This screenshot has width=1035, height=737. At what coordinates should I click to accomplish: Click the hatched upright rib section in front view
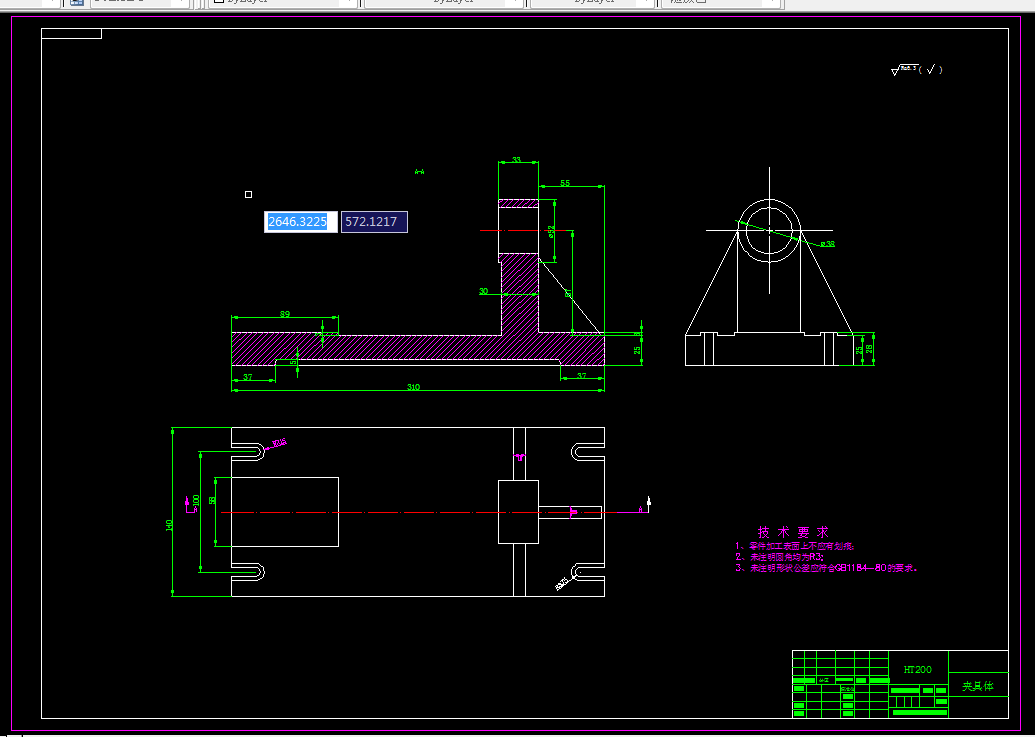tap(519, 295)
